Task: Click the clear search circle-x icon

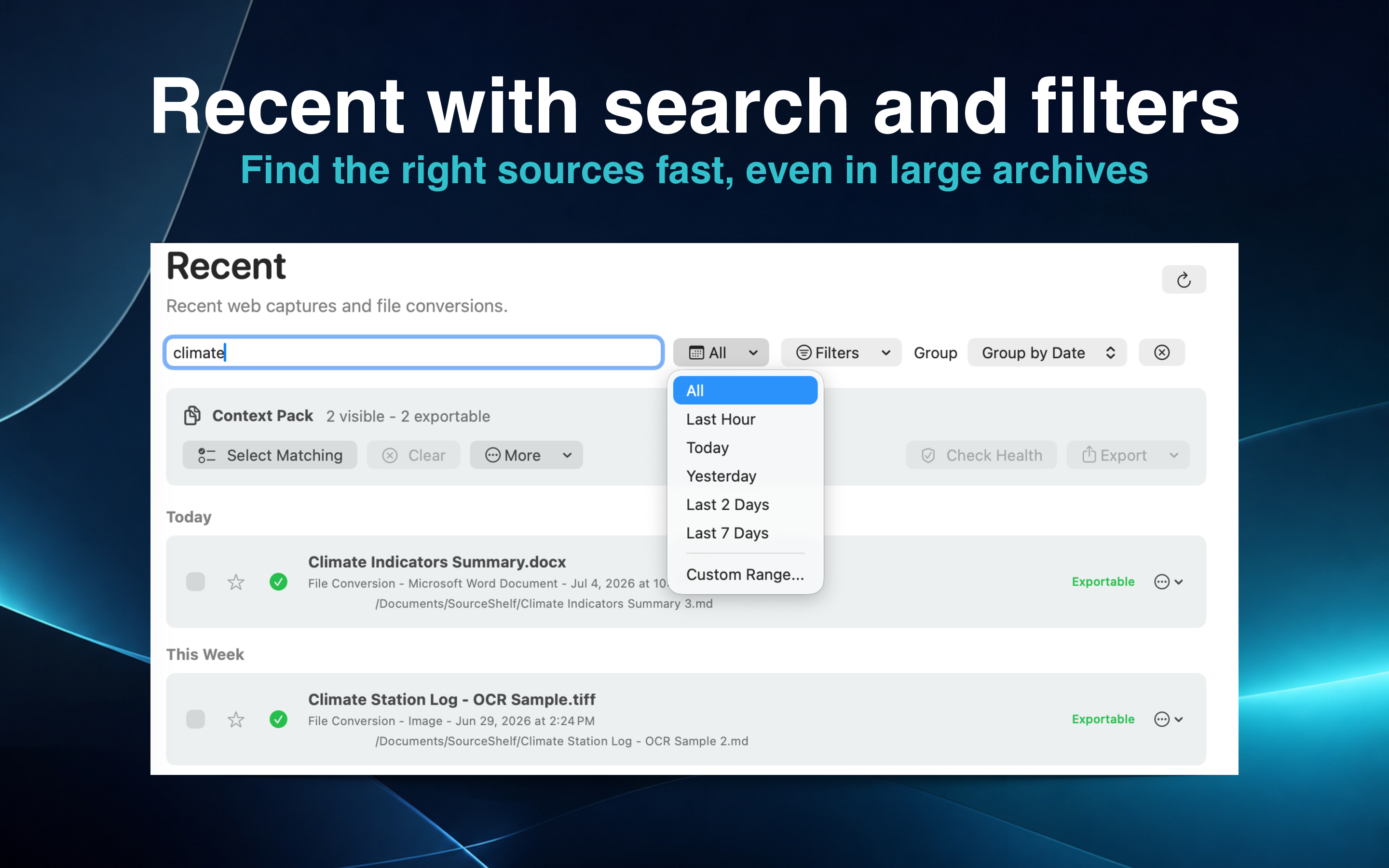Action: (x=1162, y=353)
